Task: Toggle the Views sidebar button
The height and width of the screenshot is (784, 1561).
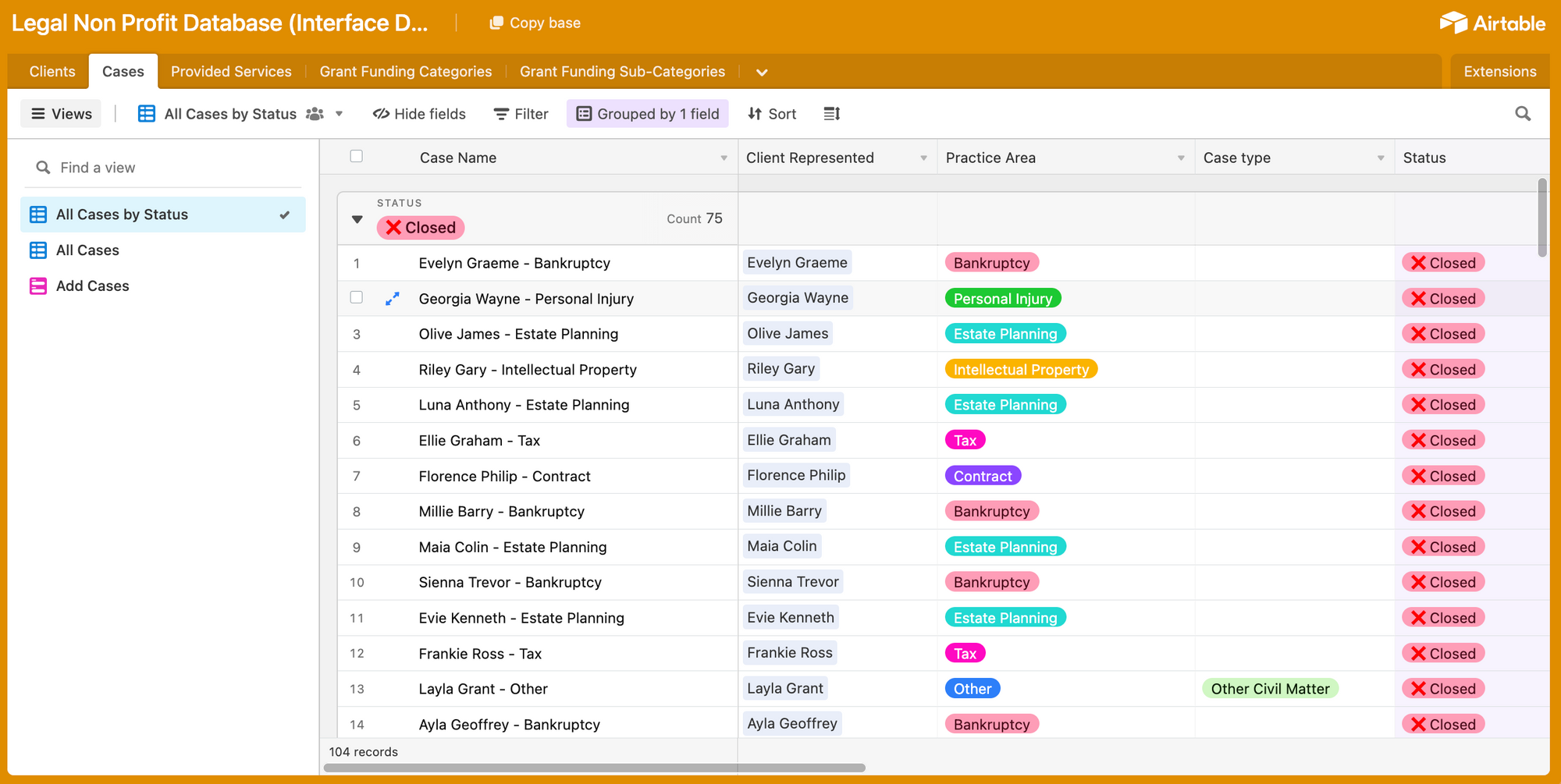Action: point(62,114)
